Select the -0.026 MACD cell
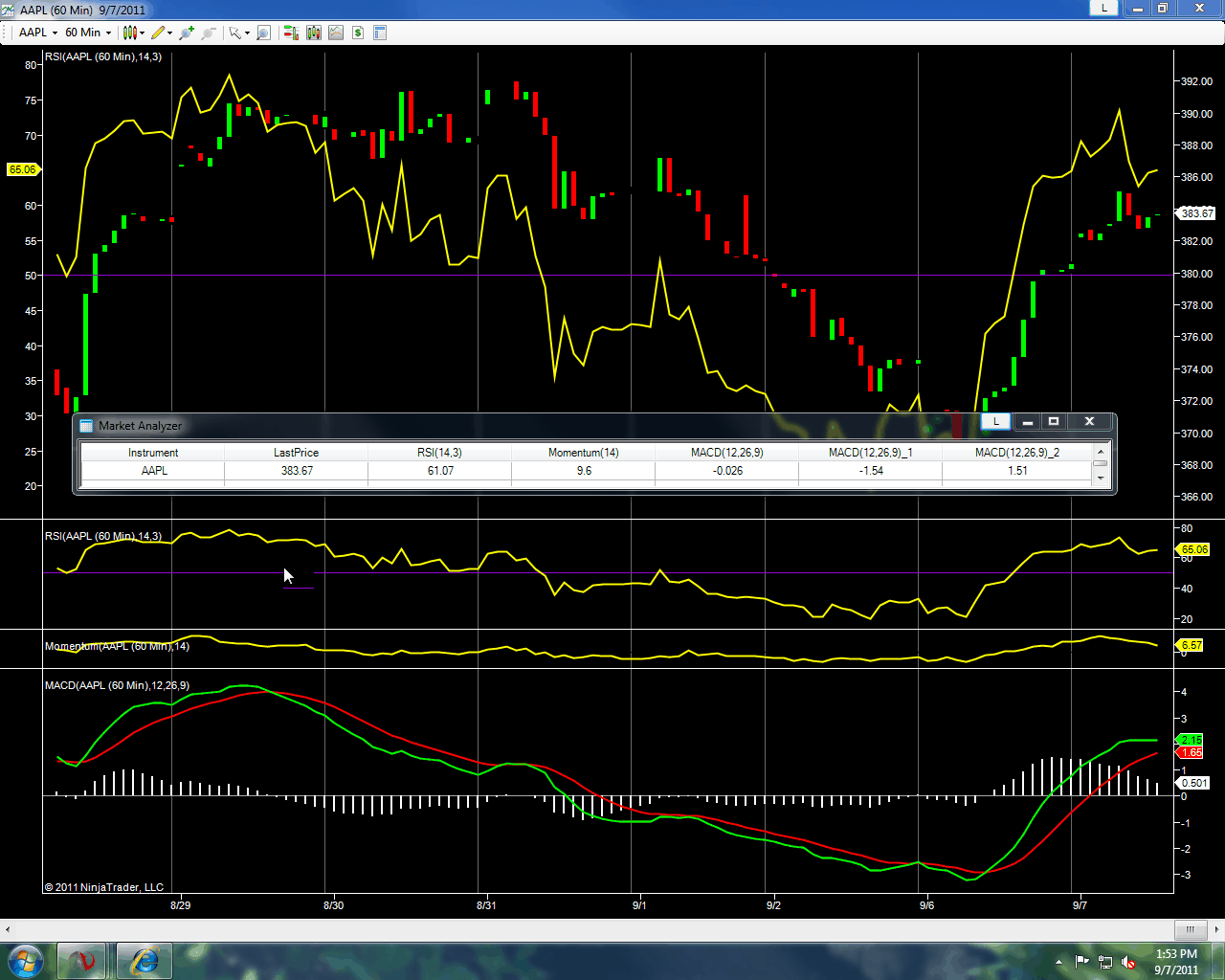Image resolution: width=1225 pixels, height=980 pixels. pyautogui.click(x=727, y=471)
